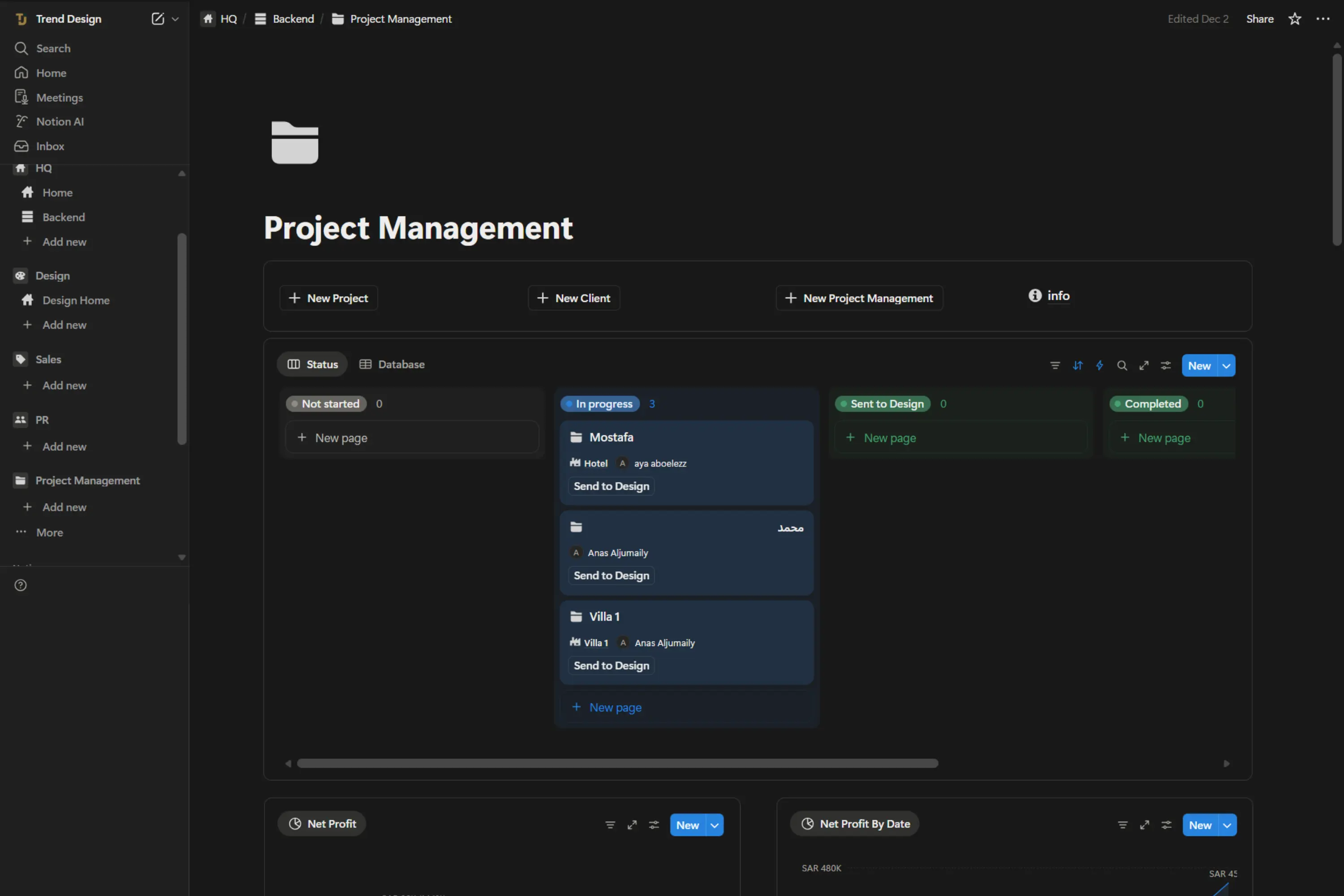Open the three-dot page options menu
Viewport: 1344px width, 896px height.
1322,19
